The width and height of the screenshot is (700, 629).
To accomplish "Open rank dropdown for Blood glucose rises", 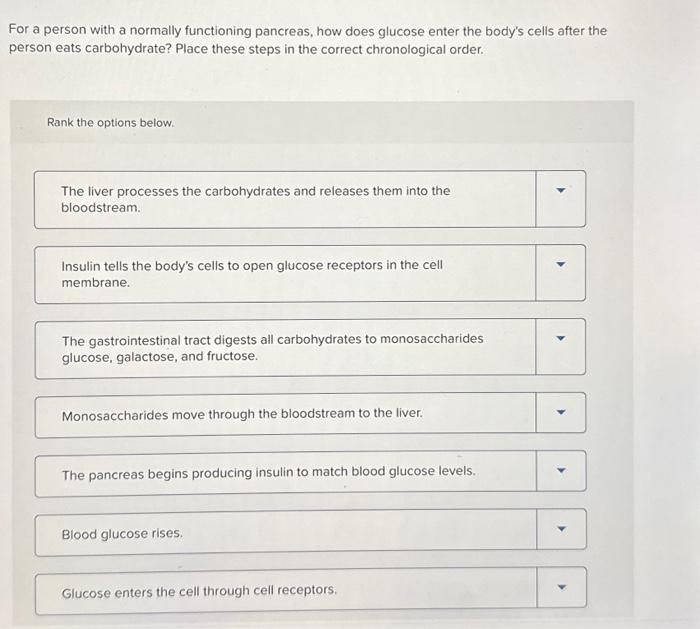I will [x=561, y=529].
